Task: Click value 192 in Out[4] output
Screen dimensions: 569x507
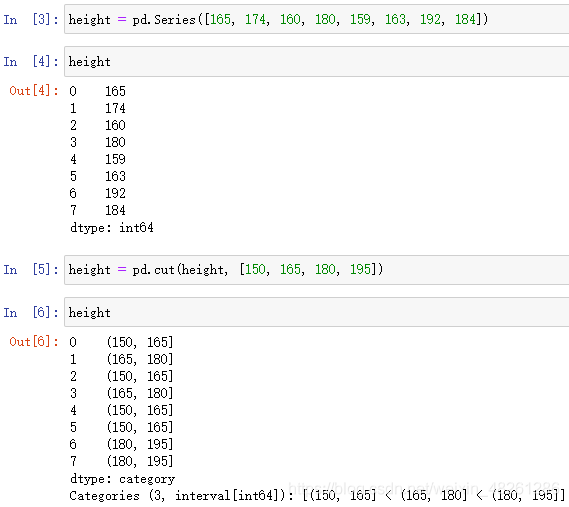Action: [115, 193]
